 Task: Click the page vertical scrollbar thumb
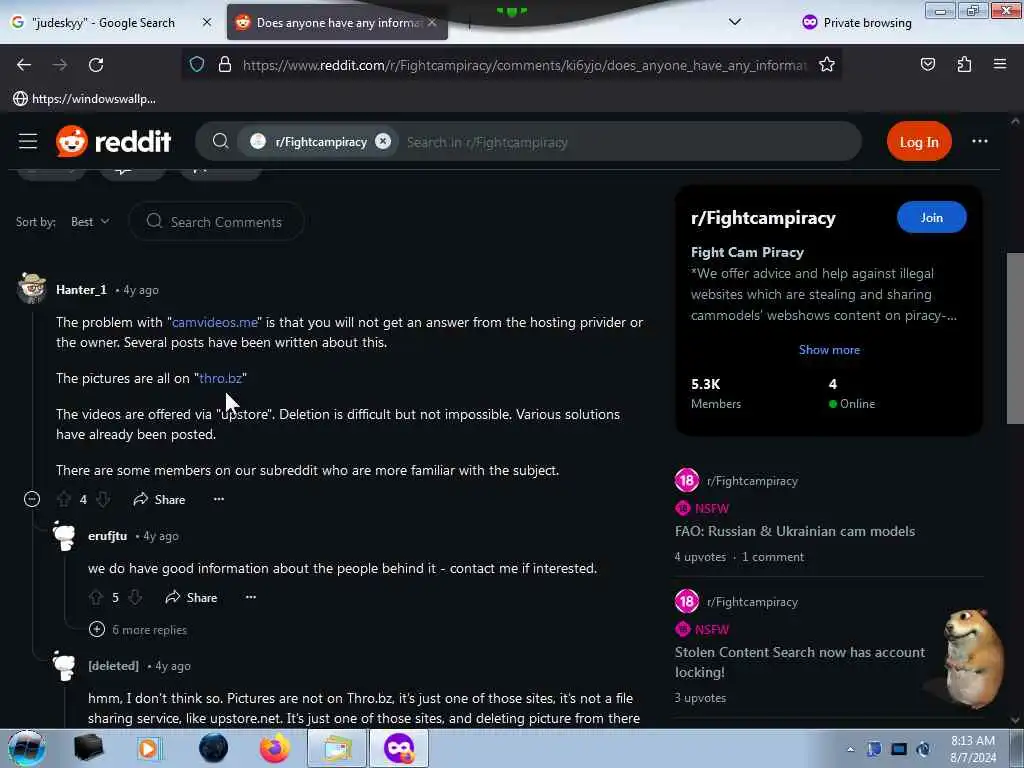1015,338
